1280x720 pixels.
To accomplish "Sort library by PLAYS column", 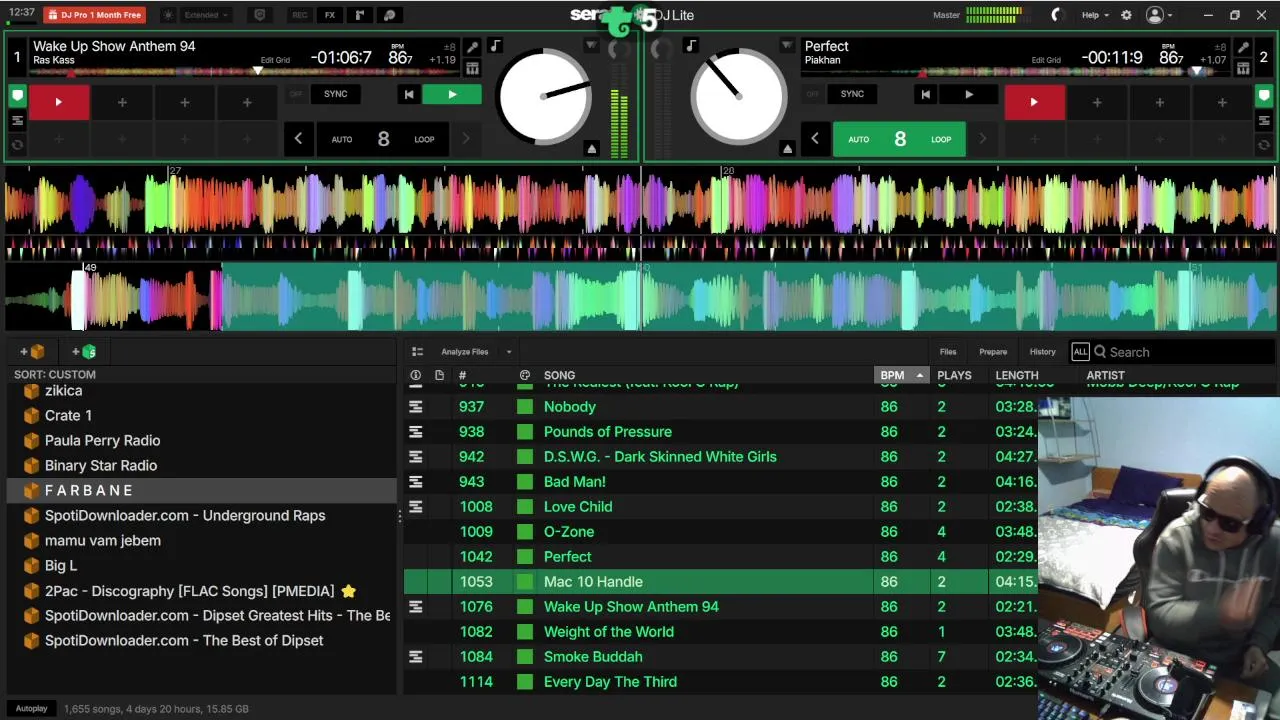I will (954, 375).
